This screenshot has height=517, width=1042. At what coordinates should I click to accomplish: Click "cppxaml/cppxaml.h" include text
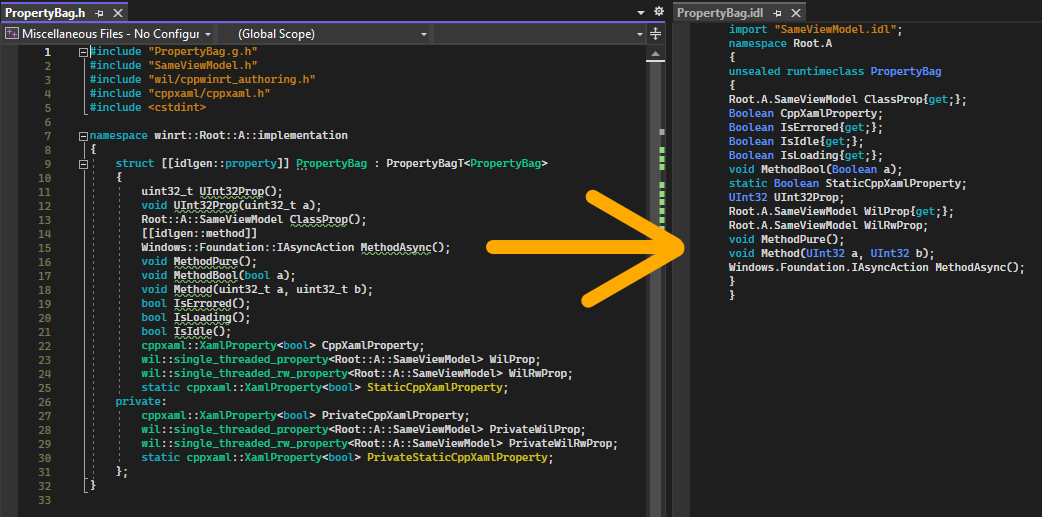(x=210, y=94)
